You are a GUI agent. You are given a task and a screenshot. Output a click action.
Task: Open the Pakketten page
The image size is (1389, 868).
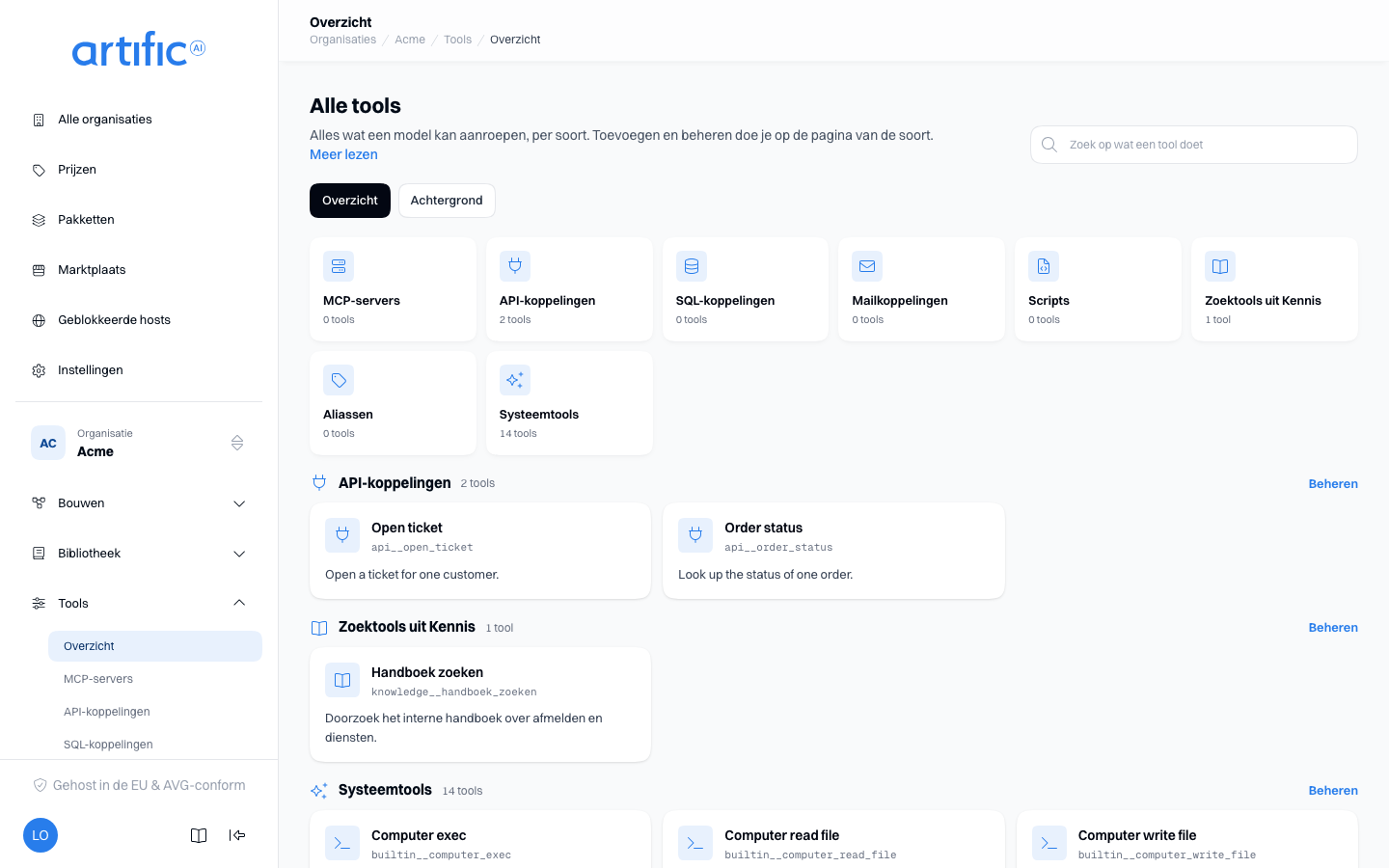[139, 220]
